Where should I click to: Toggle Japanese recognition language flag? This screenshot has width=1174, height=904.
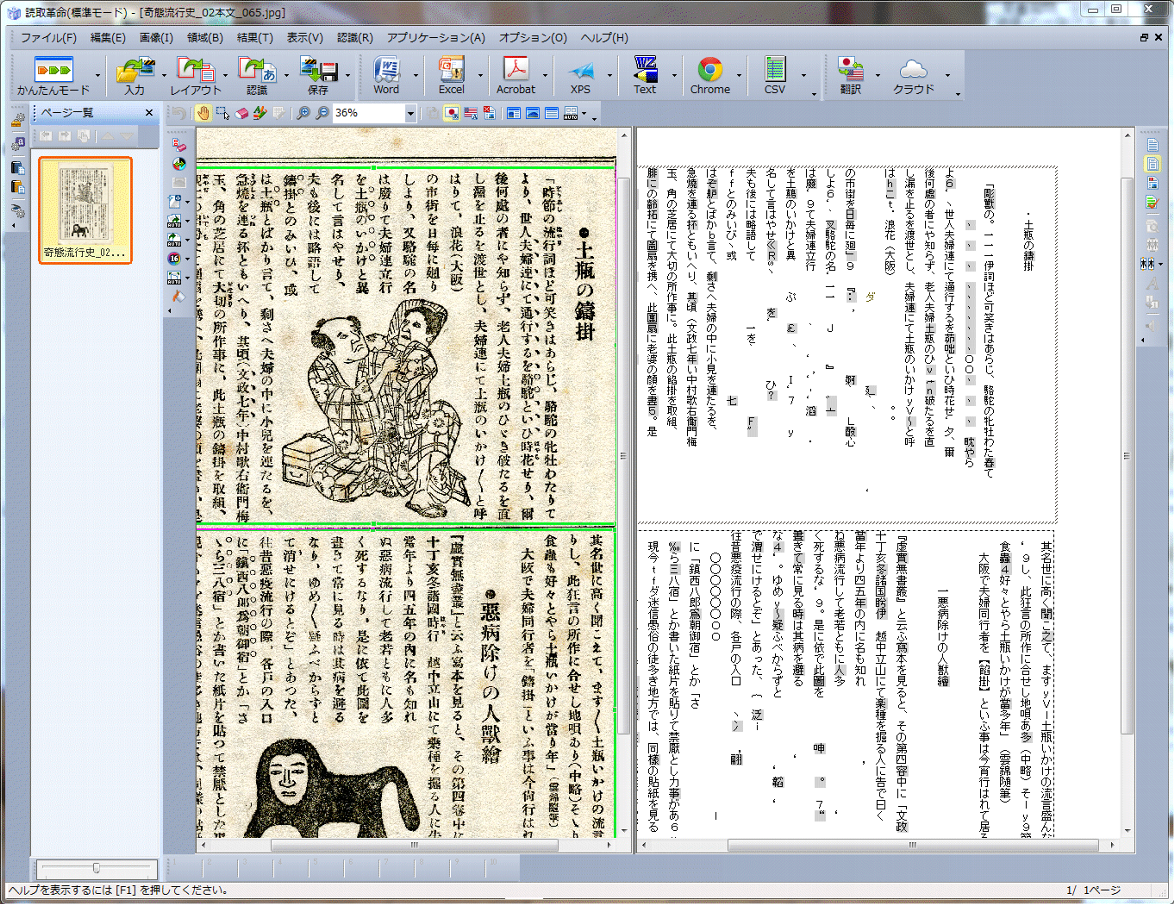click(451, 113)
